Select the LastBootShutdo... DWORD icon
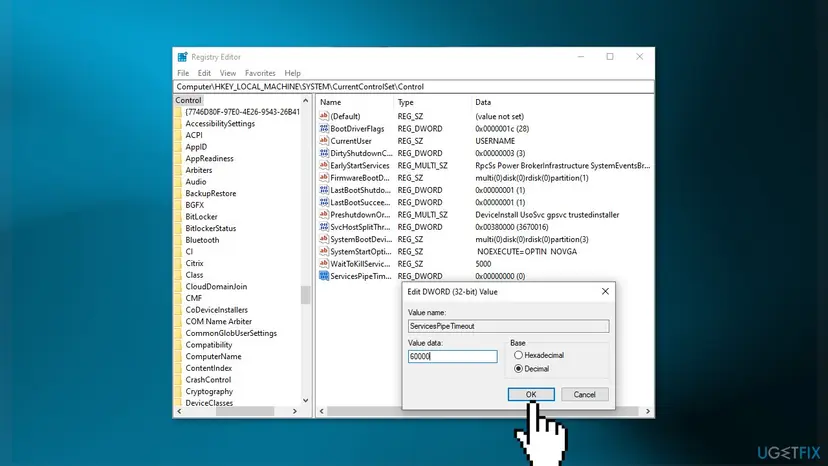Screen dimensions: 828x466 [x=324, y=190]
